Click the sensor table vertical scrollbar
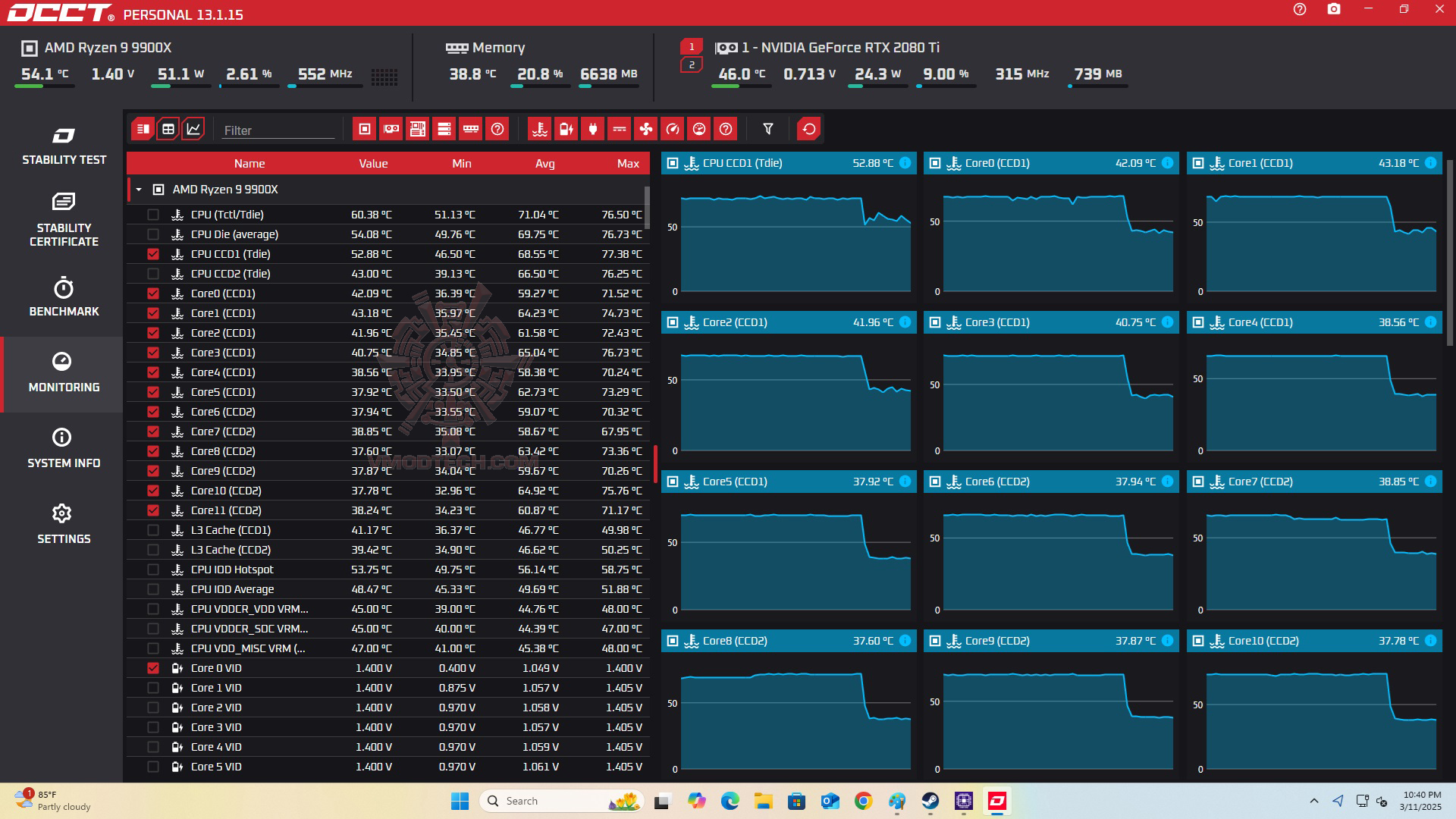This screenshot has height=819, width=1456. click(x=647, y=209)
